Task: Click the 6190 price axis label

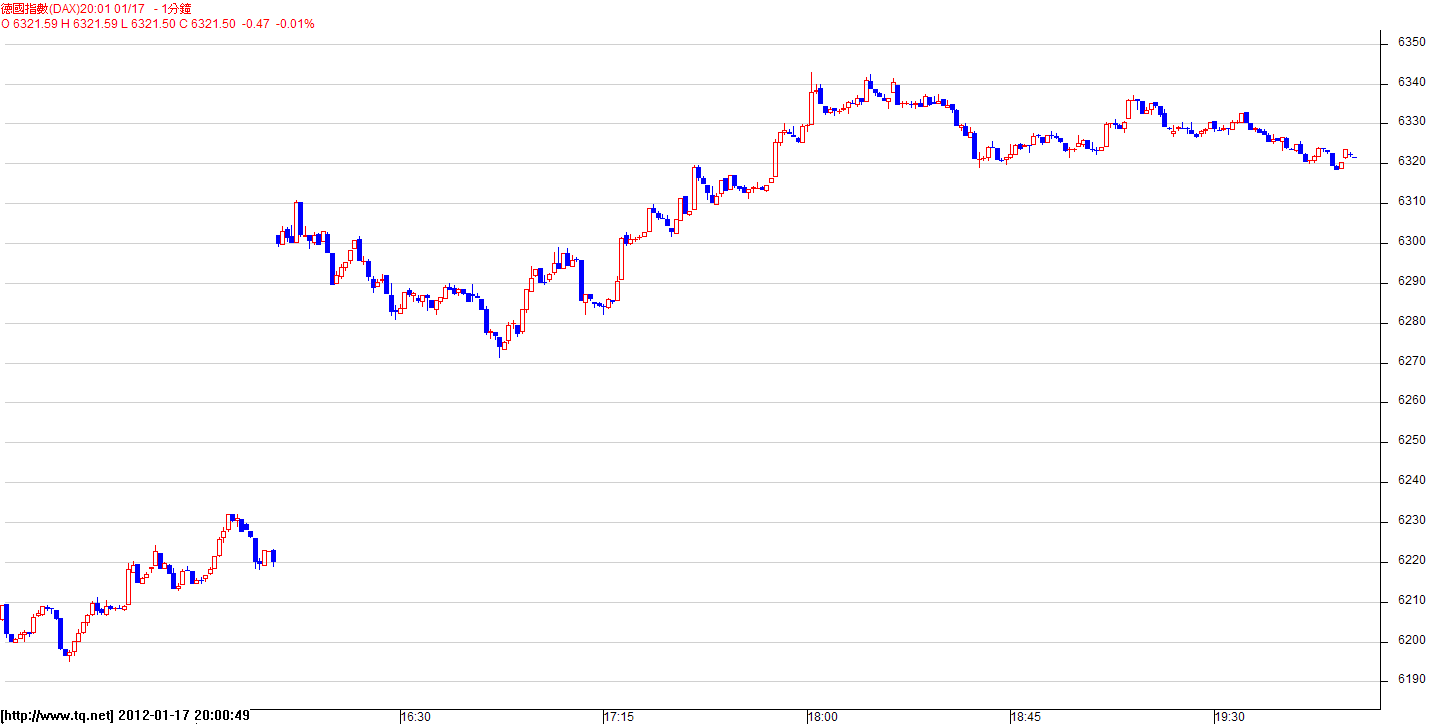Action: click(1411, 680)
